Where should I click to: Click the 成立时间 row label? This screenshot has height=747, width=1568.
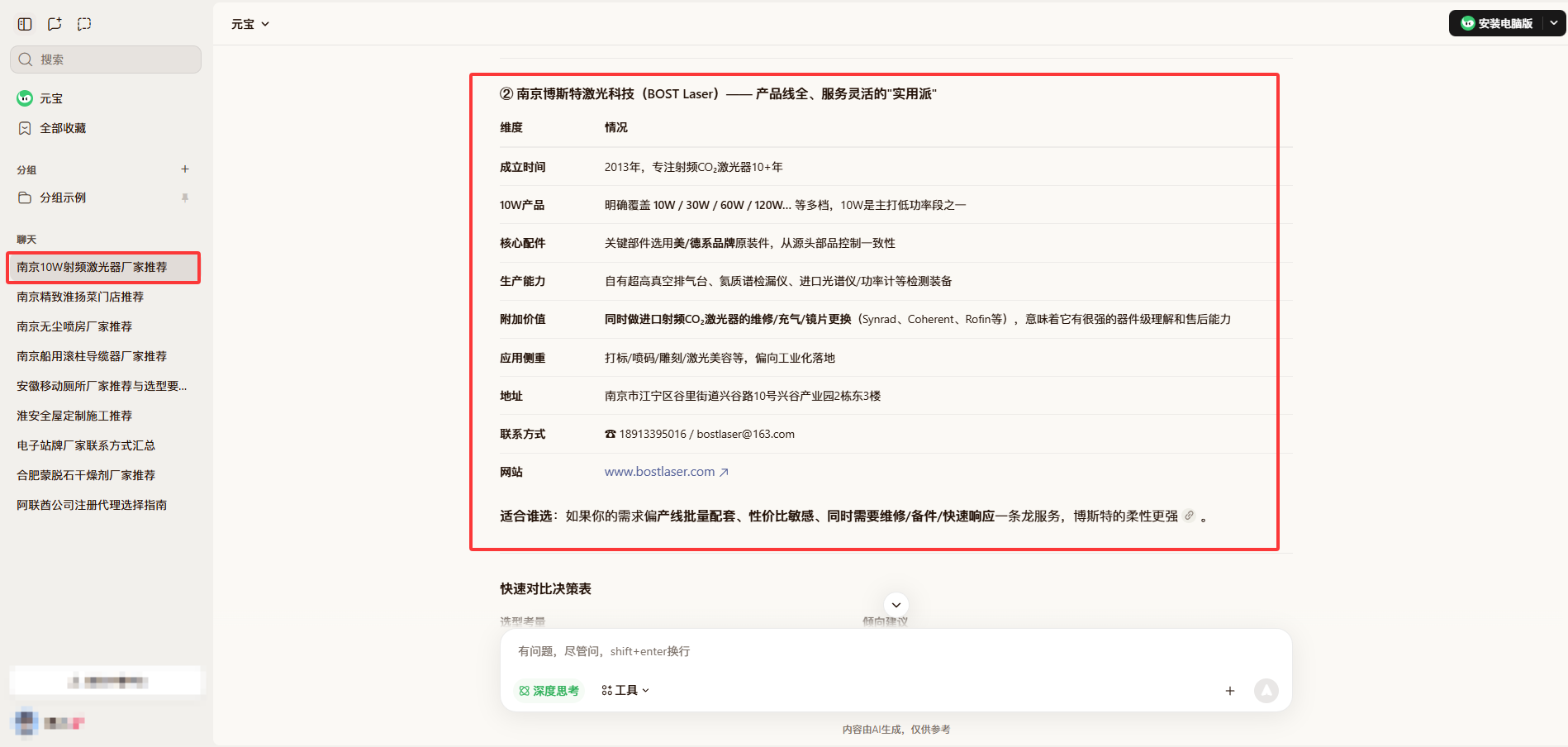522,167
